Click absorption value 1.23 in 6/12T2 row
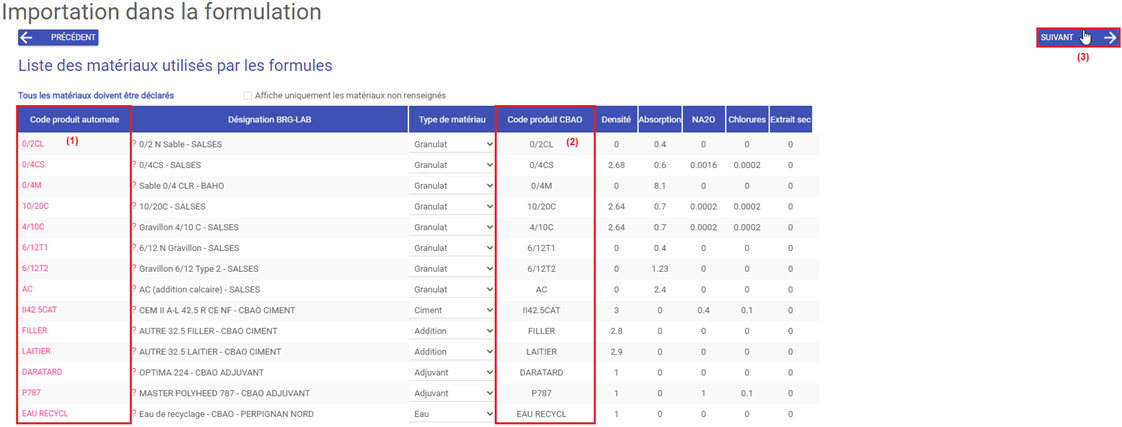 (660, 268)
